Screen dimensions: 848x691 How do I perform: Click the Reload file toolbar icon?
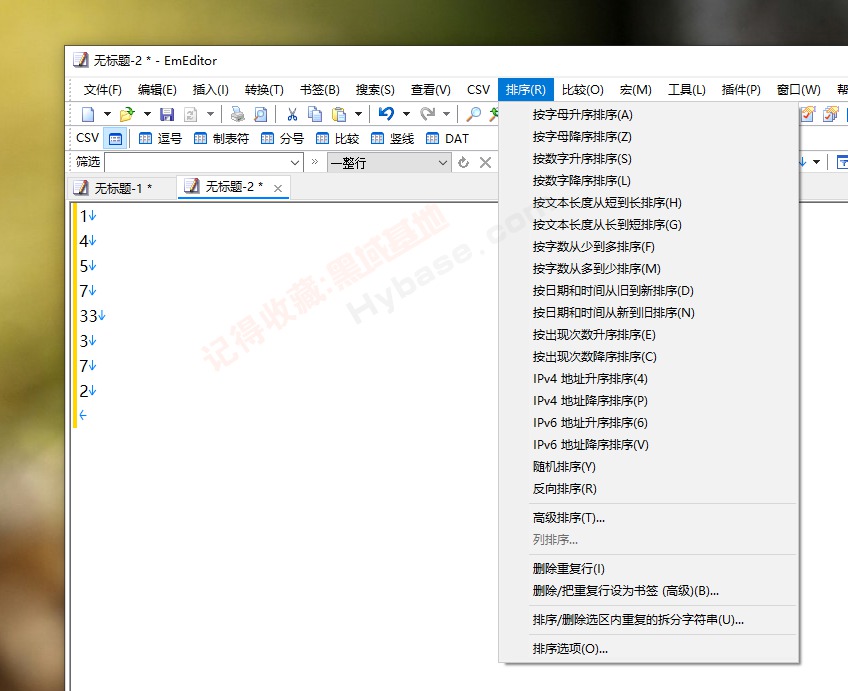(x=190, y=114)
